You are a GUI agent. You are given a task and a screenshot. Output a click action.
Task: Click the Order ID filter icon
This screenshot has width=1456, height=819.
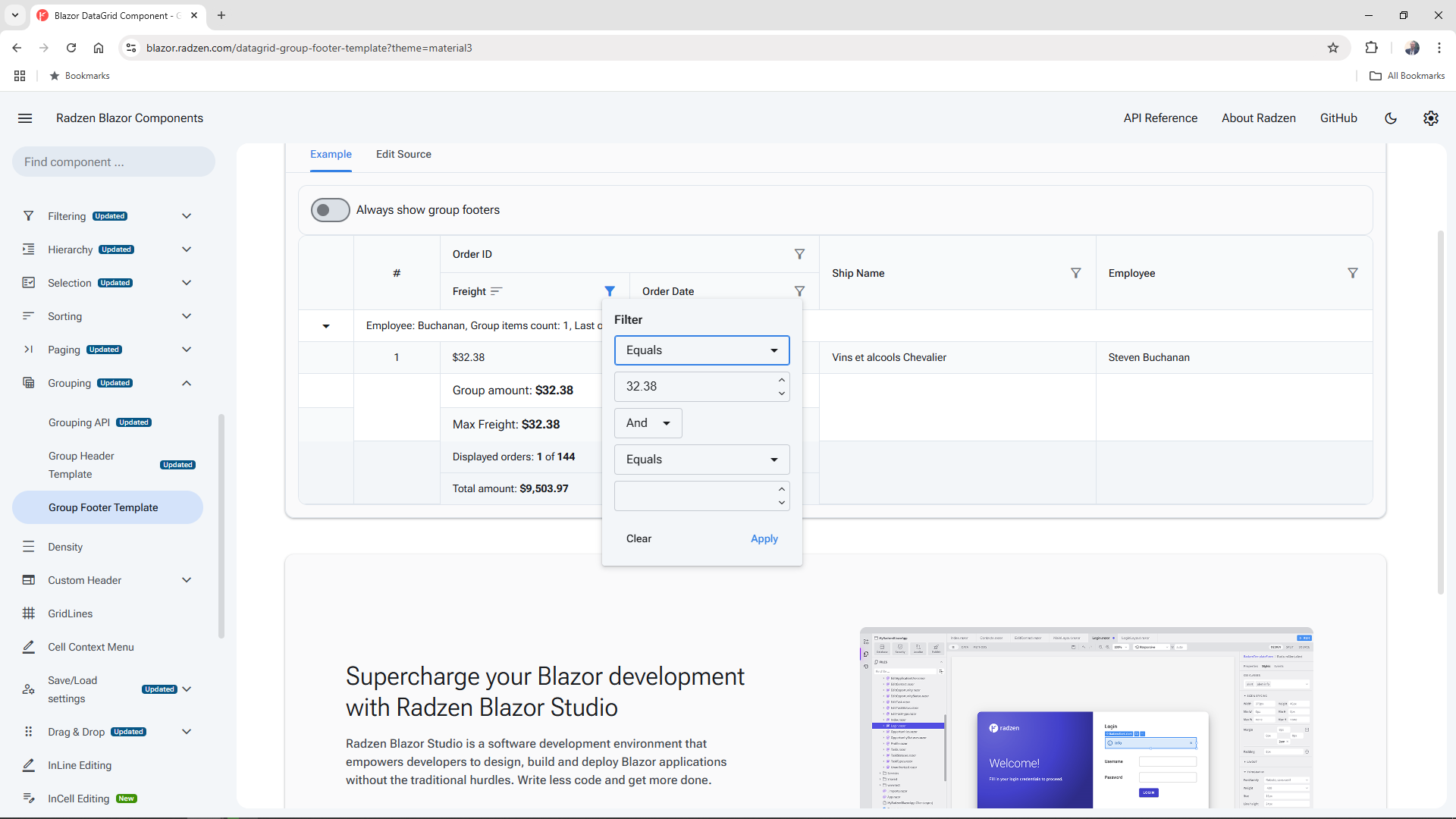pyautogui.click(x=800, y=254)
